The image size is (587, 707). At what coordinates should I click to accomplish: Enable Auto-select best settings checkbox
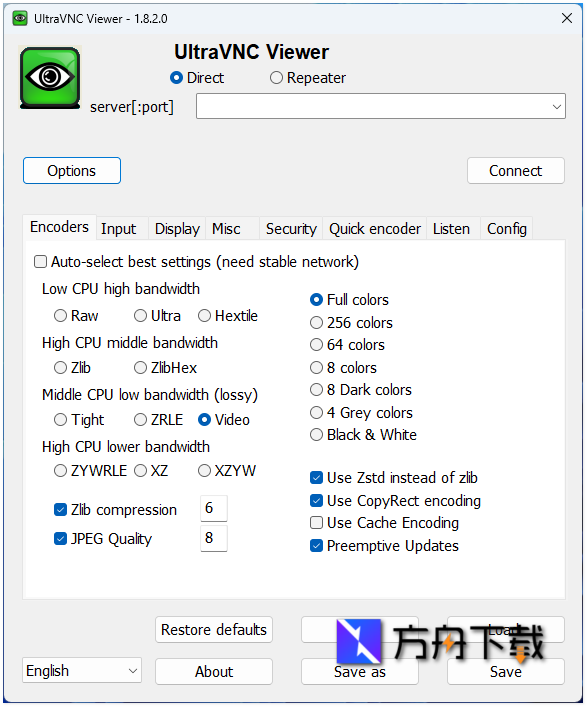click(41, 262)
